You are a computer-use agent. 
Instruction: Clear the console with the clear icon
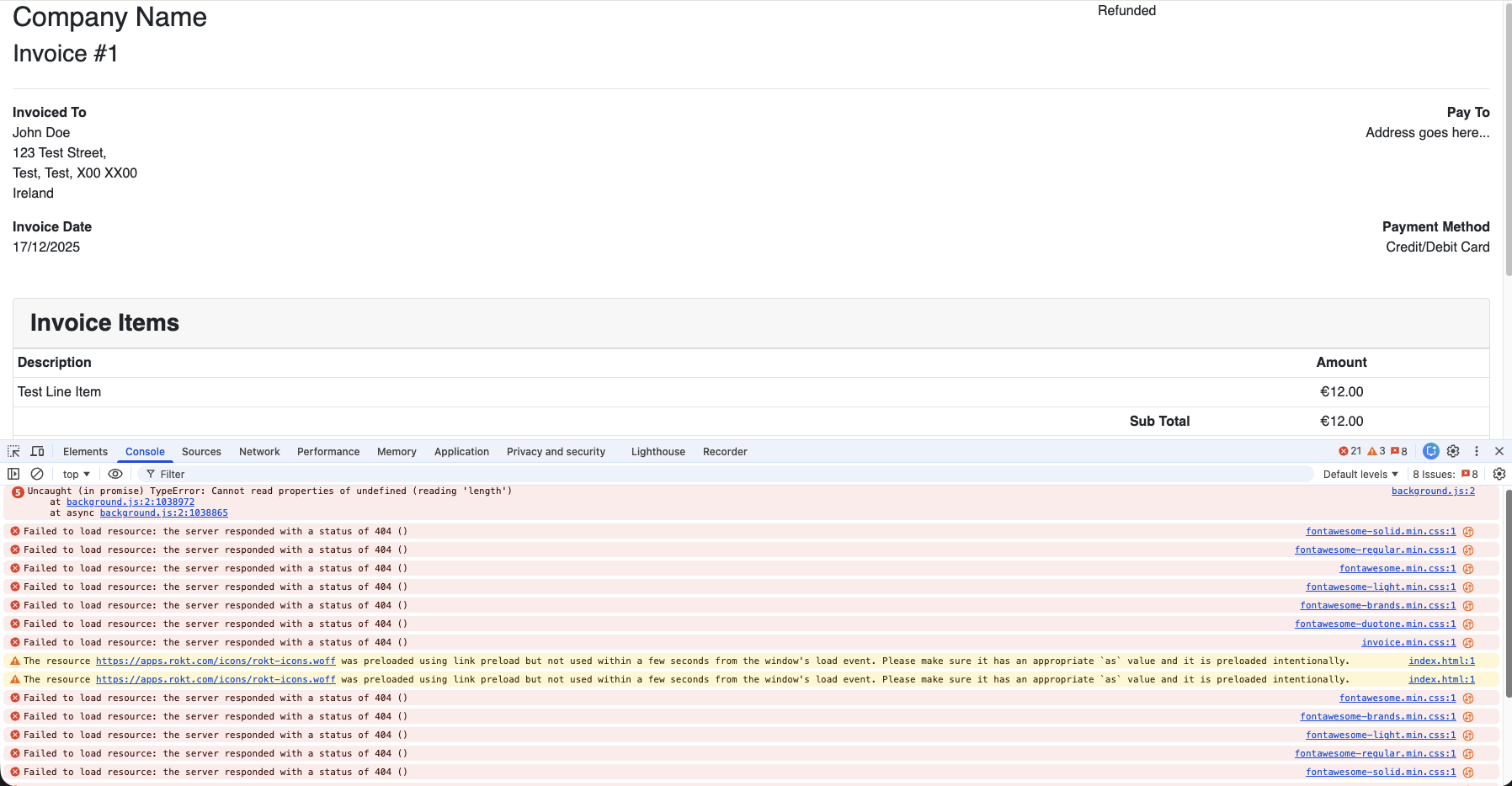[37, 475]
